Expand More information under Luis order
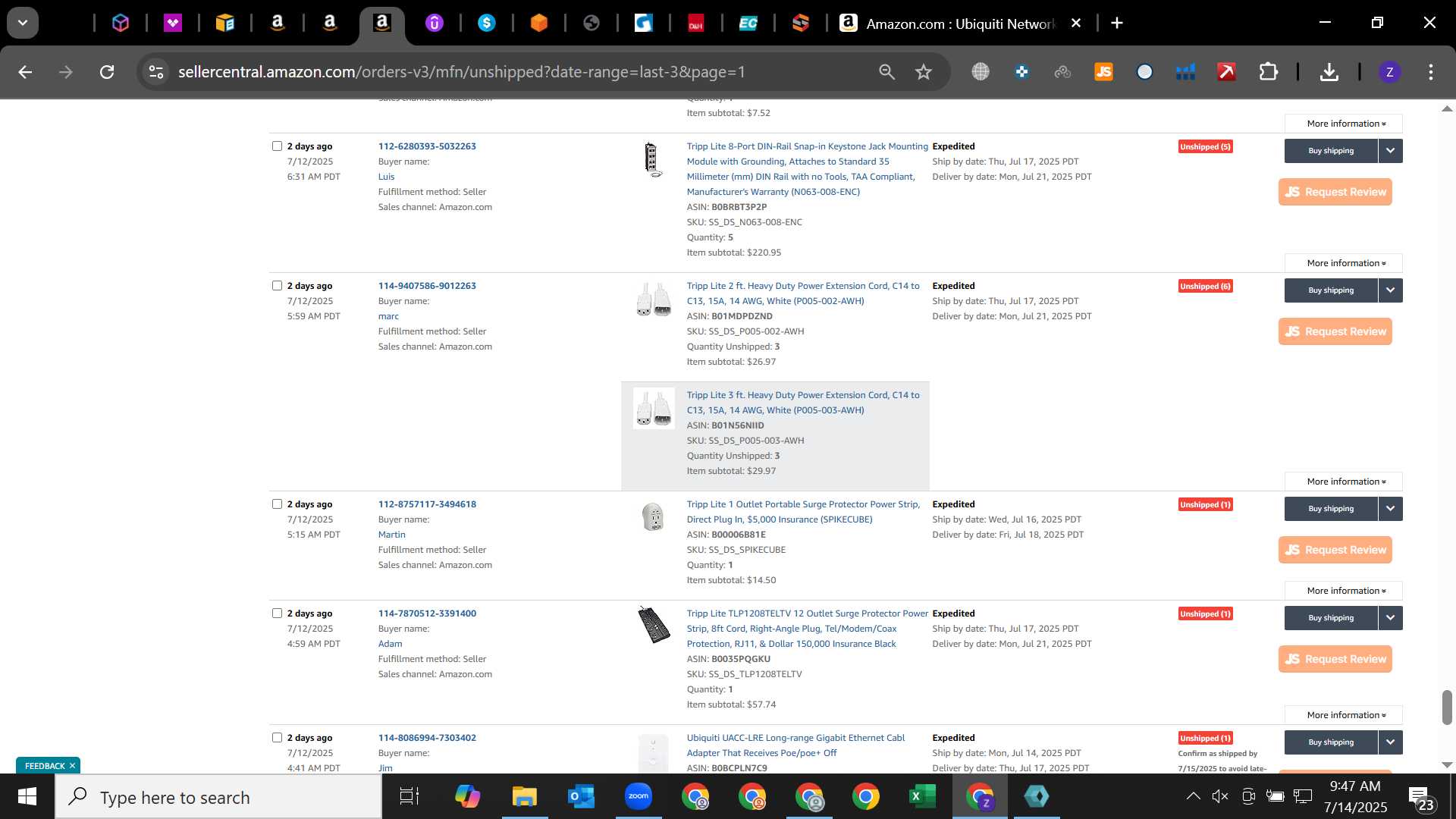This screenshot has height=819, width=1456. 1343,263
